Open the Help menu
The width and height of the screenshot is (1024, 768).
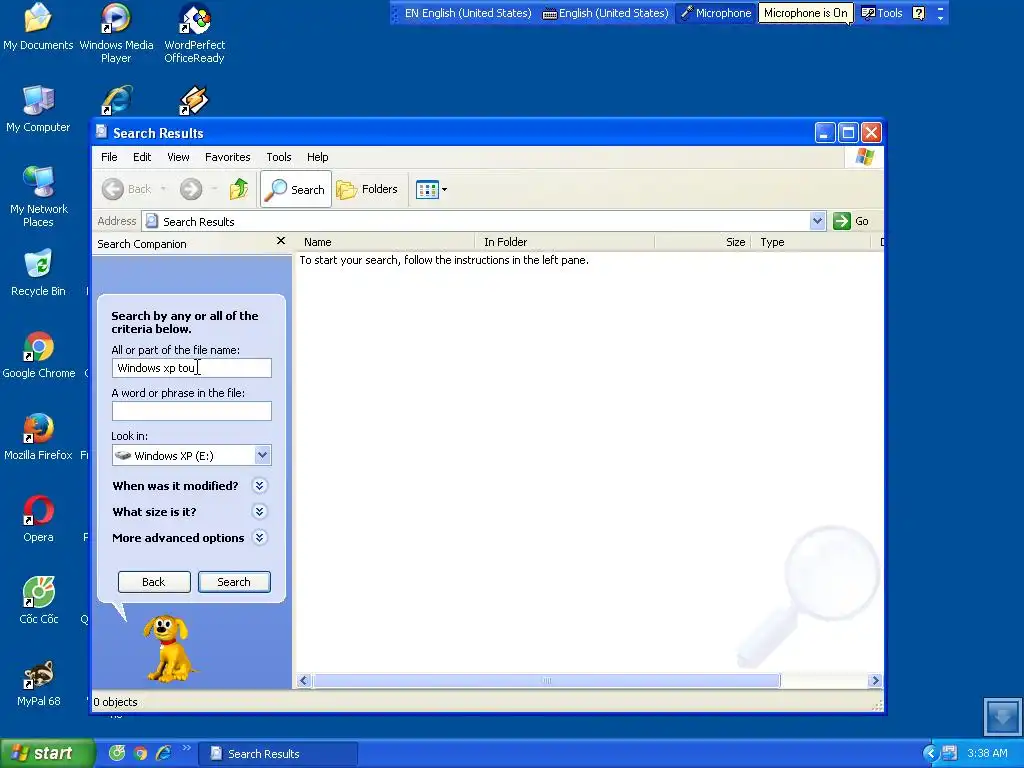317,157
